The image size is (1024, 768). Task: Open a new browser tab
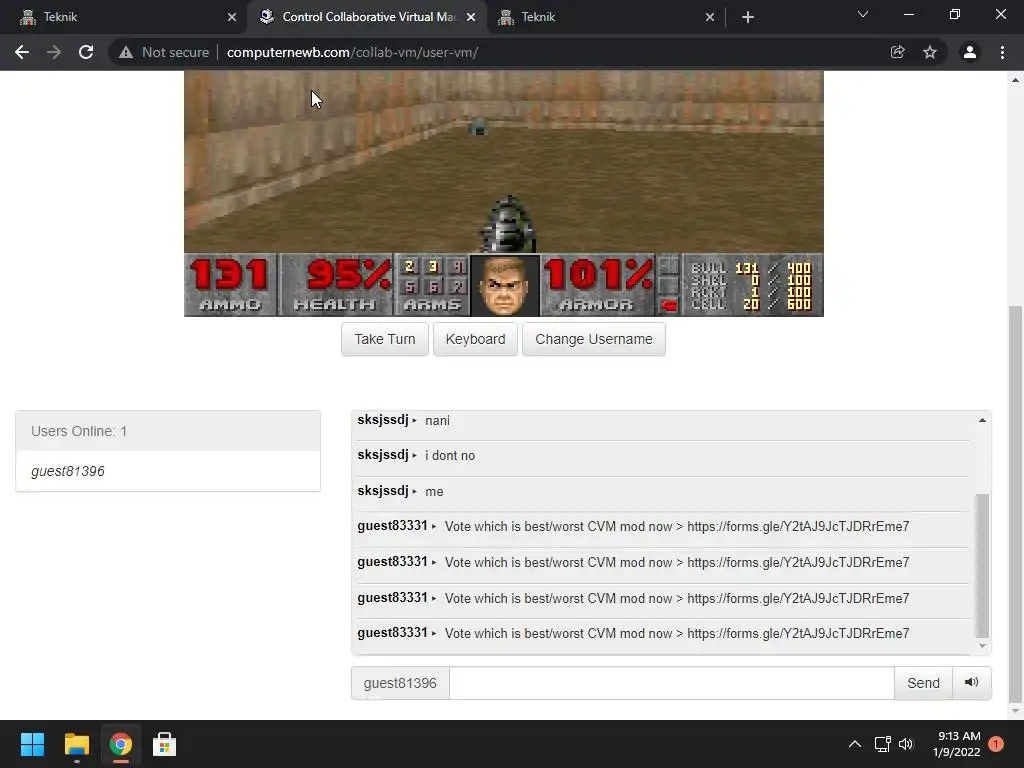click(748, 17)
